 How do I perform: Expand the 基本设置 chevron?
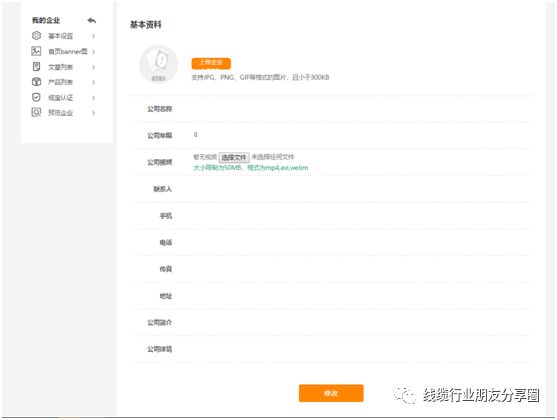coord(93,36)
